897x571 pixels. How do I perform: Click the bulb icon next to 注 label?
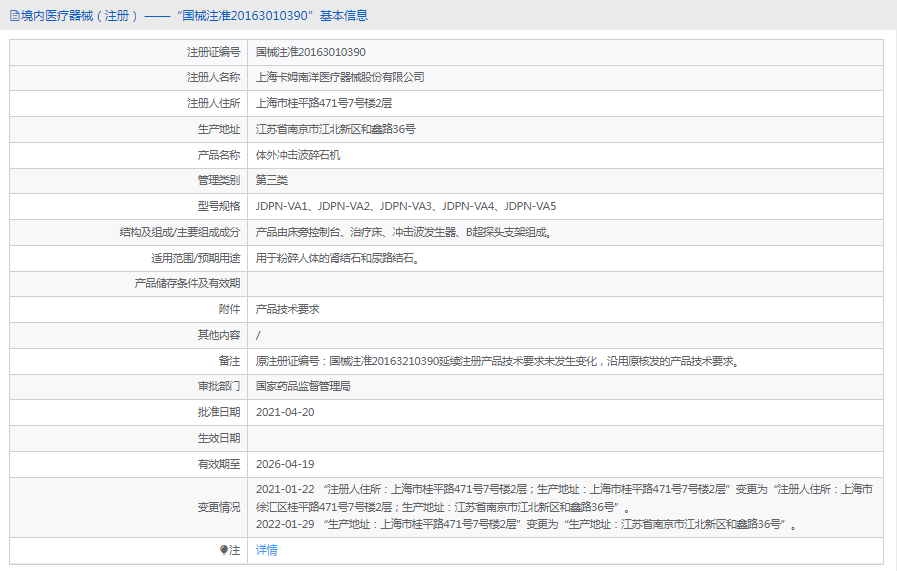(224, 550)
